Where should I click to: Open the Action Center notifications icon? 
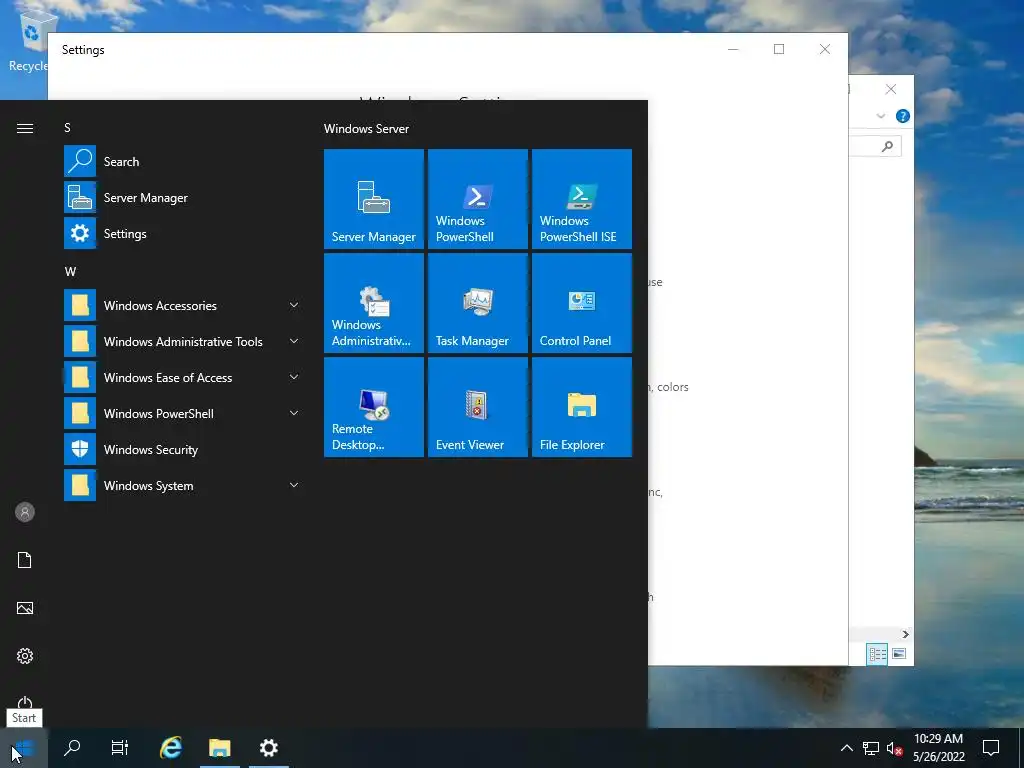click(991, 748)
